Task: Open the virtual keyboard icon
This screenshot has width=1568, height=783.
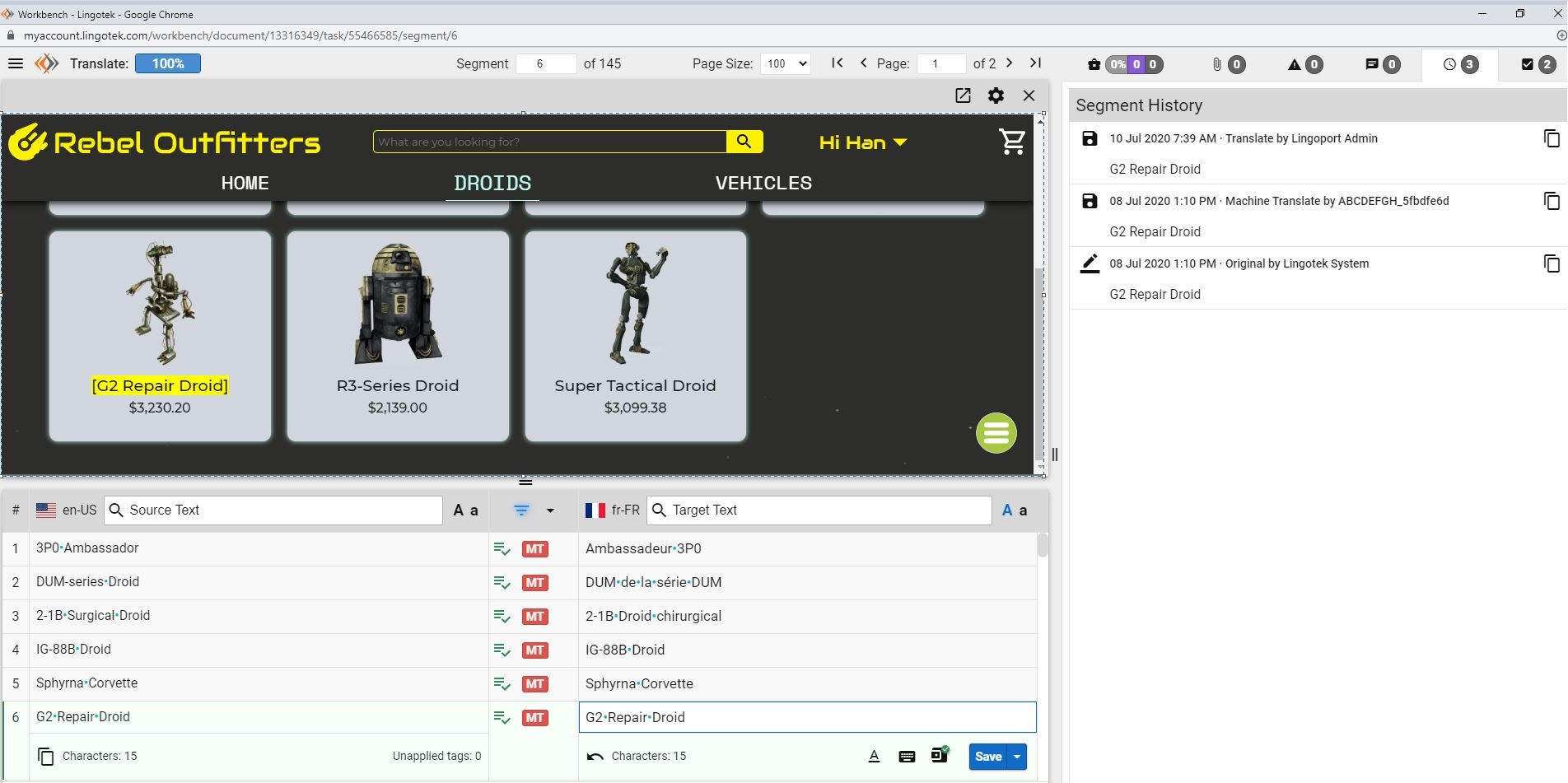Action: (x=907, y=757)
